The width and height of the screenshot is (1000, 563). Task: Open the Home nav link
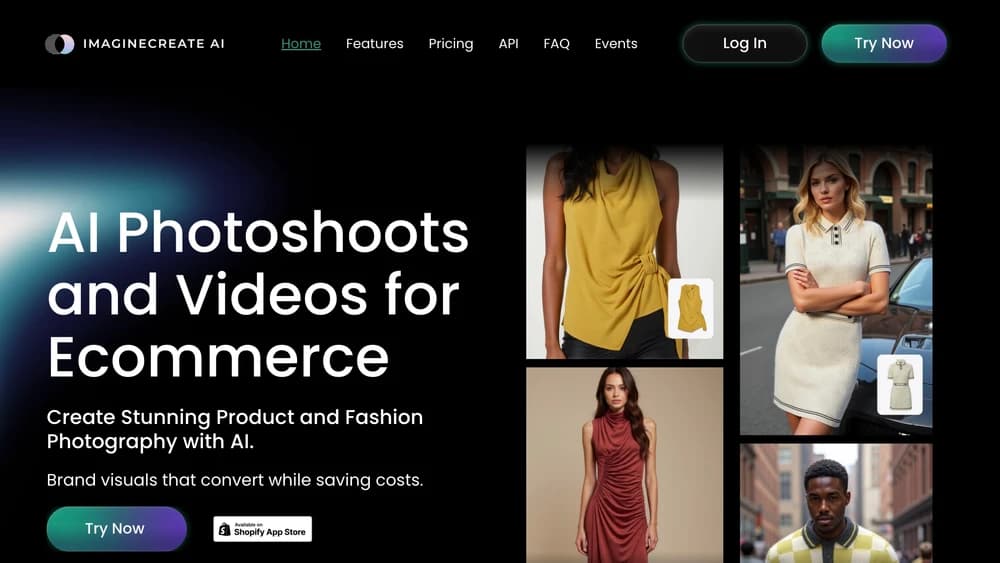pos(301,43)
